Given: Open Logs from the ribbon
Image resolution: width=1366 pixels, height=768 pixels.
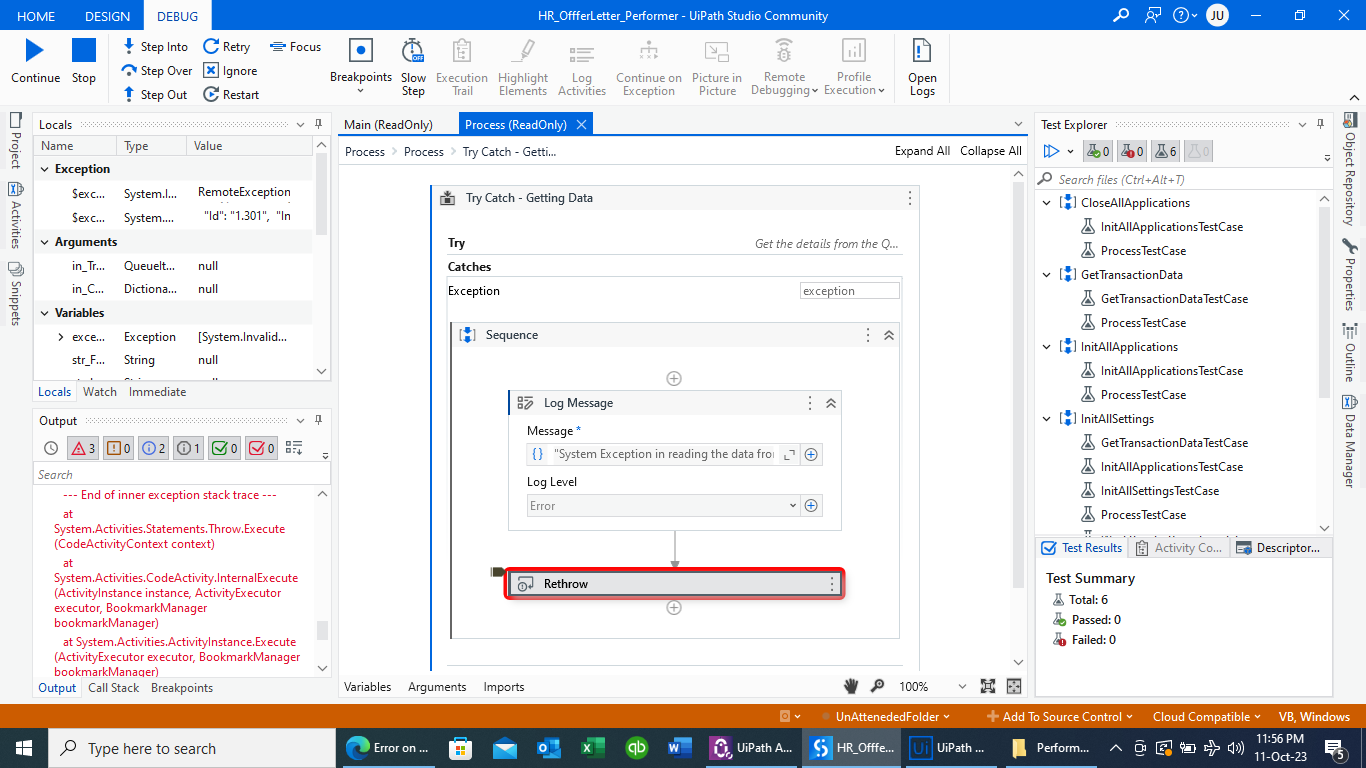Looking at the screenshot, I should tap(922, 66).
